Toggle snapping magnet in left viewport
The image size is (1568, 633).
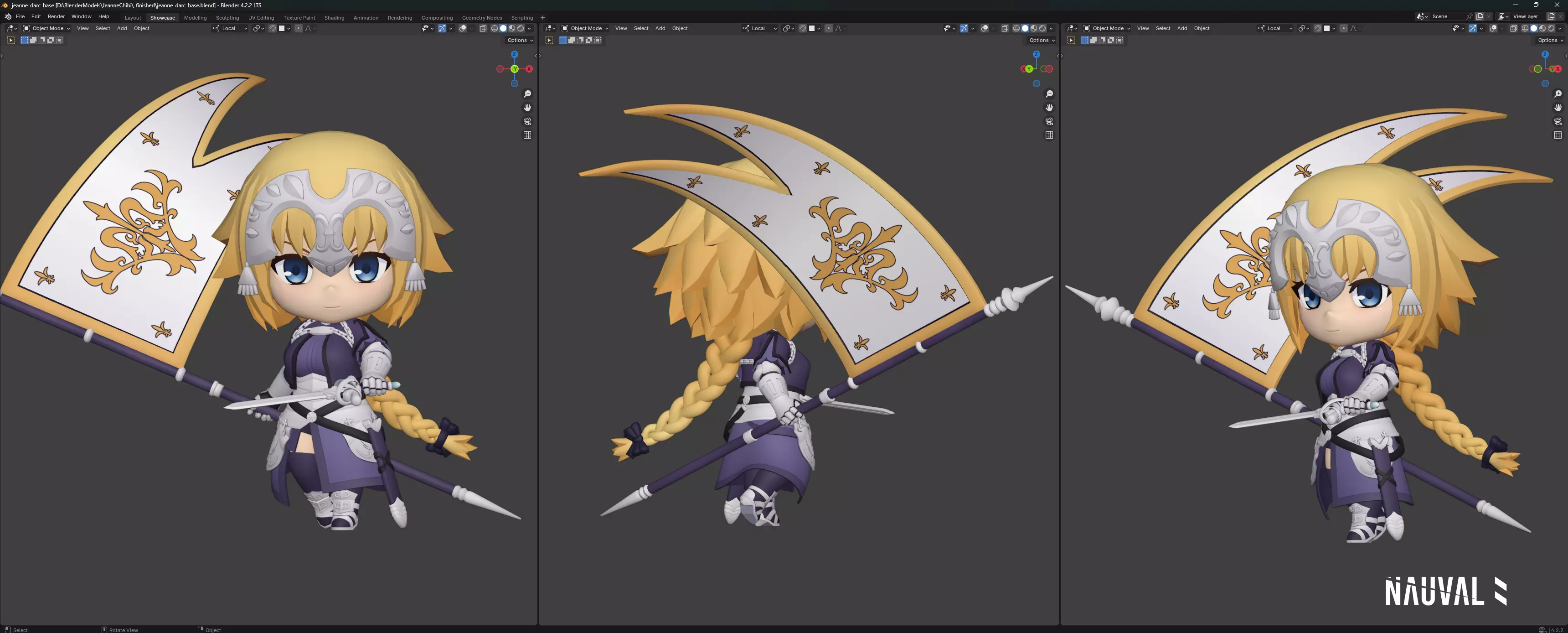point(272,28)
